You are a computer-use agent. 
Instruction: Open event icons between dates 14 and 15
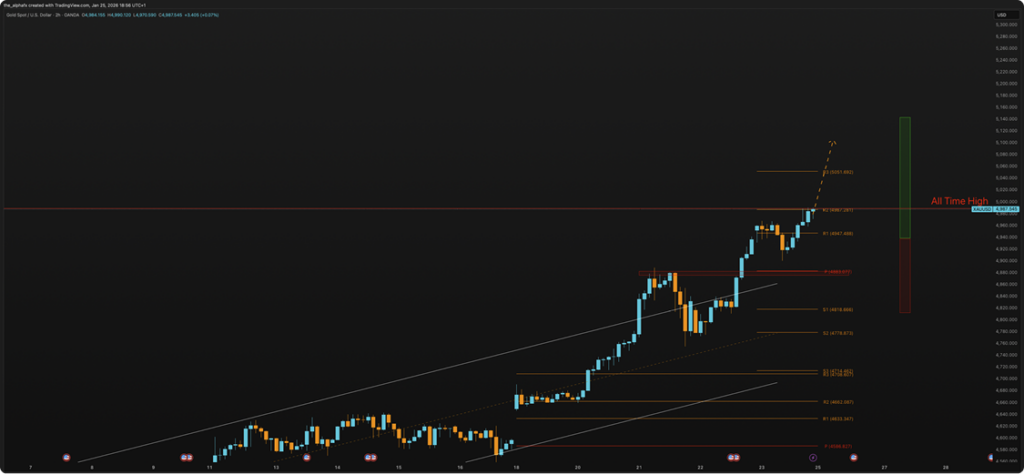[x=370, y=456]
